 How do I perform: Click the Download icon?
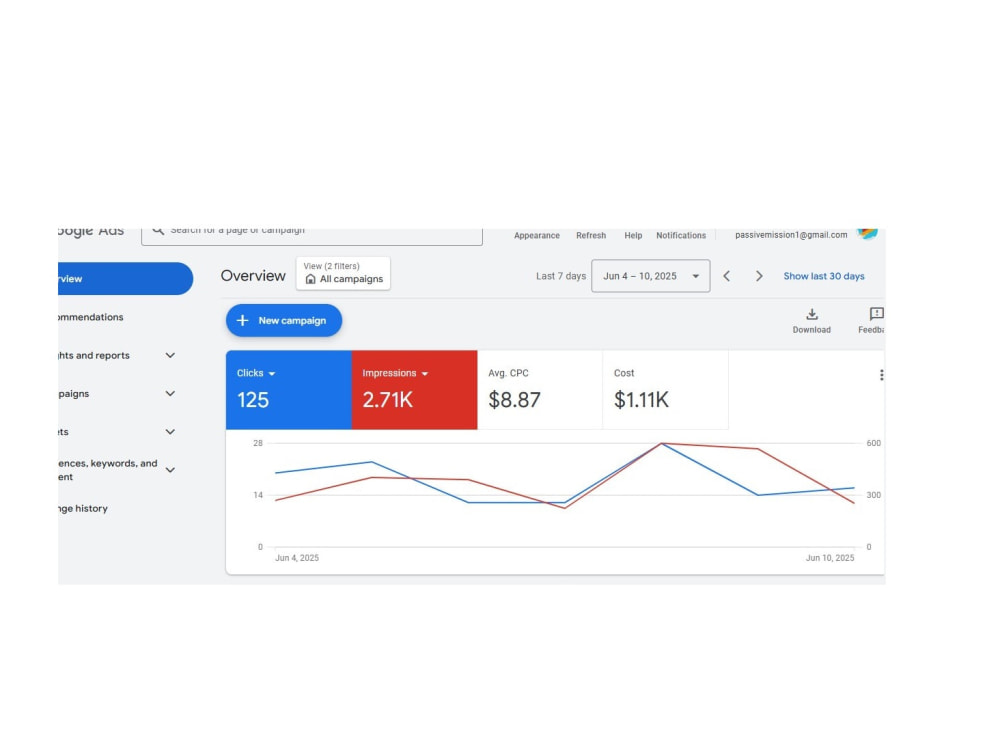(811, 314)
